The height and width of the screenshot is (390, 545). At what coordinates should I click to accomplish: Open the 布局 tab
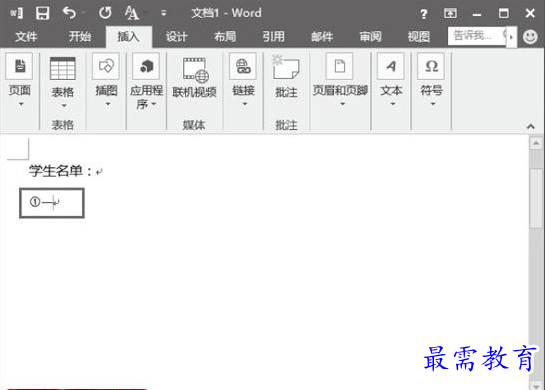pos(225,36)
